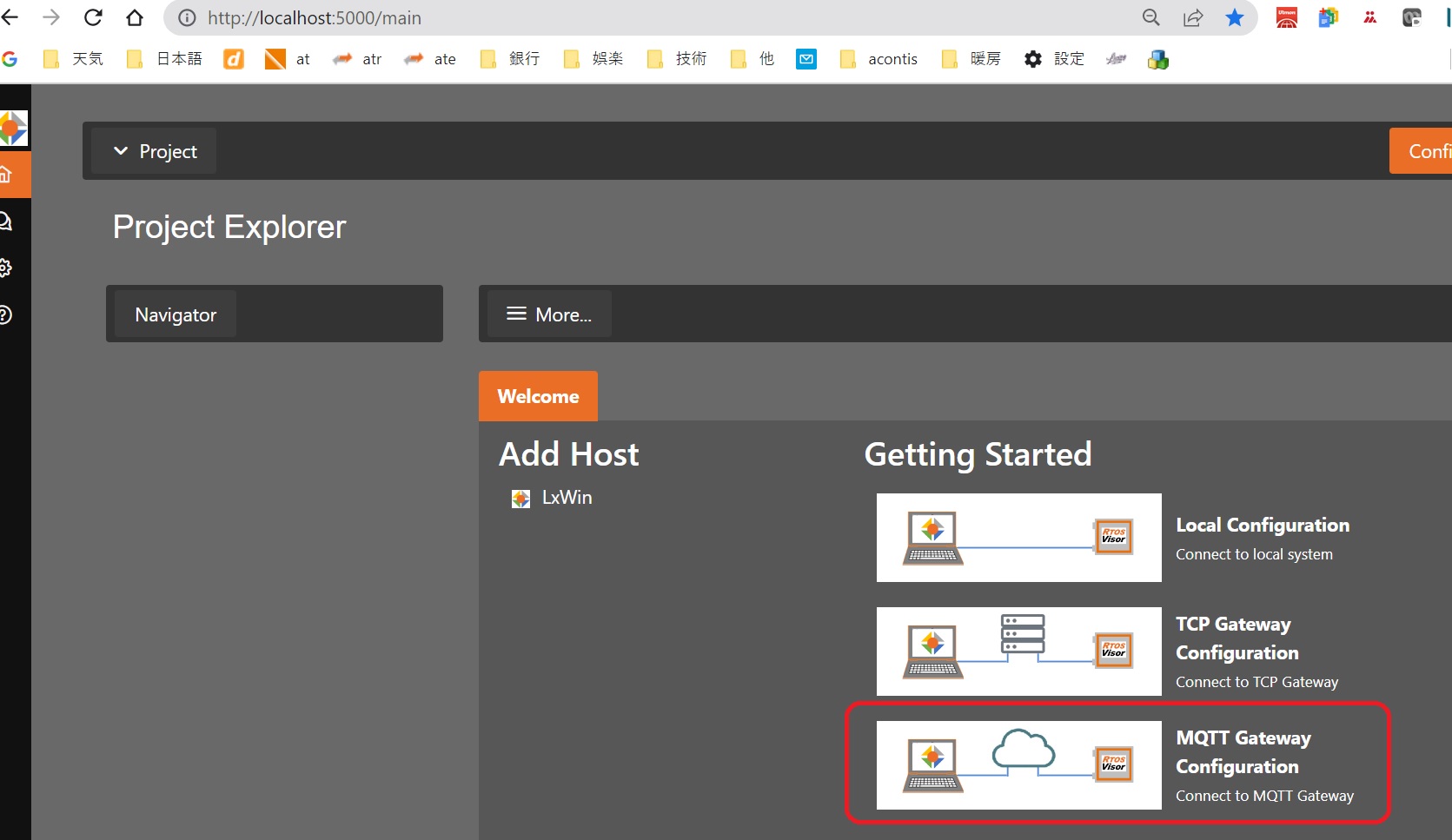Click the home icon in left sidebar
The width and height of the screenshot is (1452, 840).
coord(7,175)
